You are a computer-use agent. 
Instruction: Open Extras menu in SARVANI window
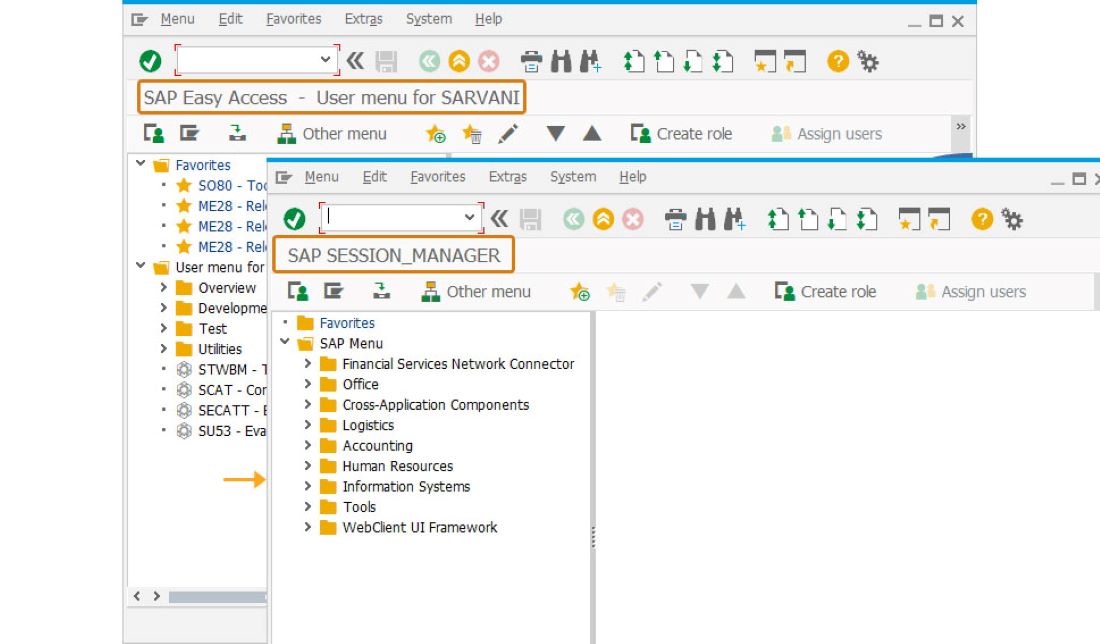(363, 19)
